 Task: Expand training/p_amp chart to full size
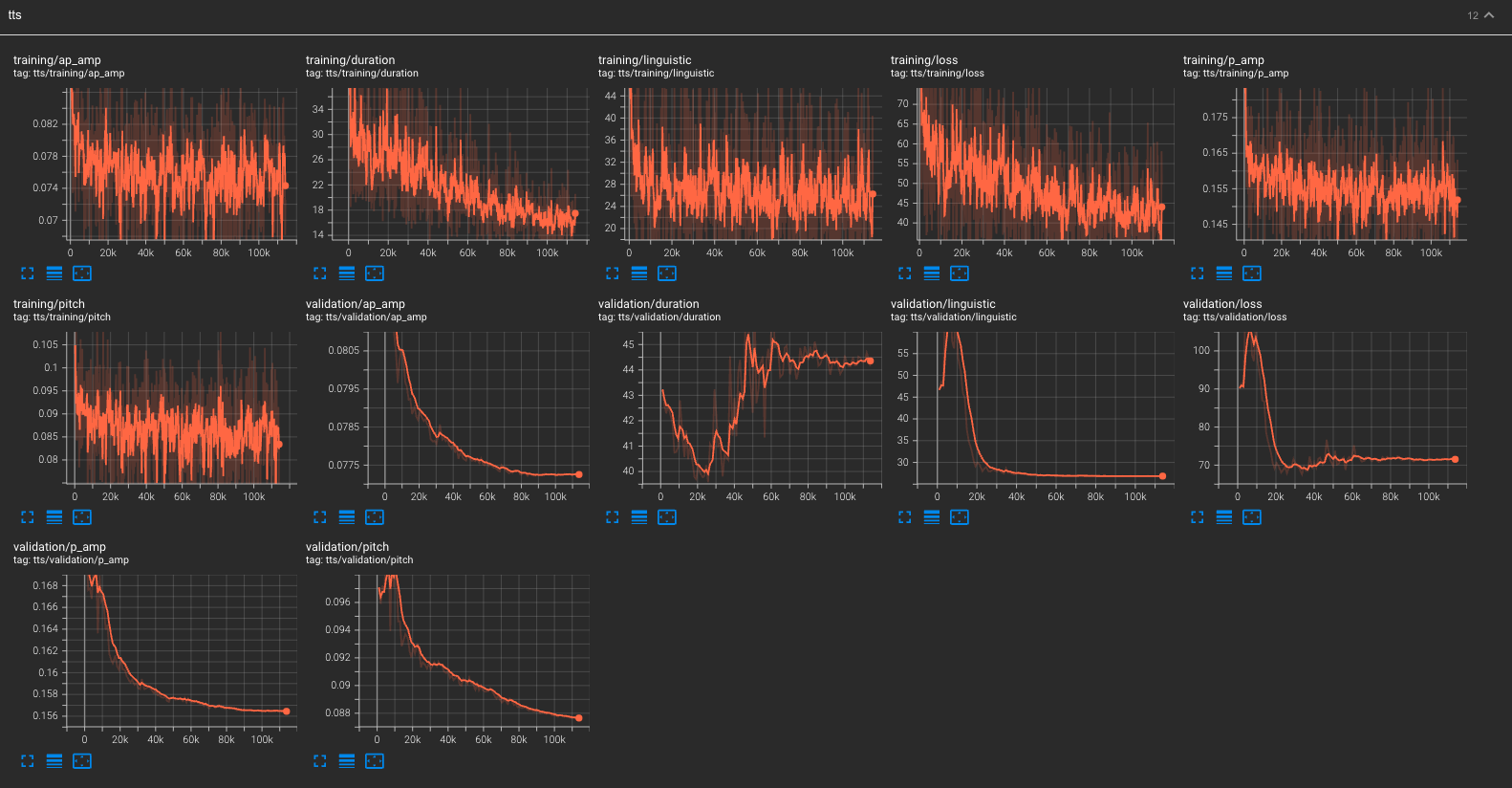pos(1198,274)
